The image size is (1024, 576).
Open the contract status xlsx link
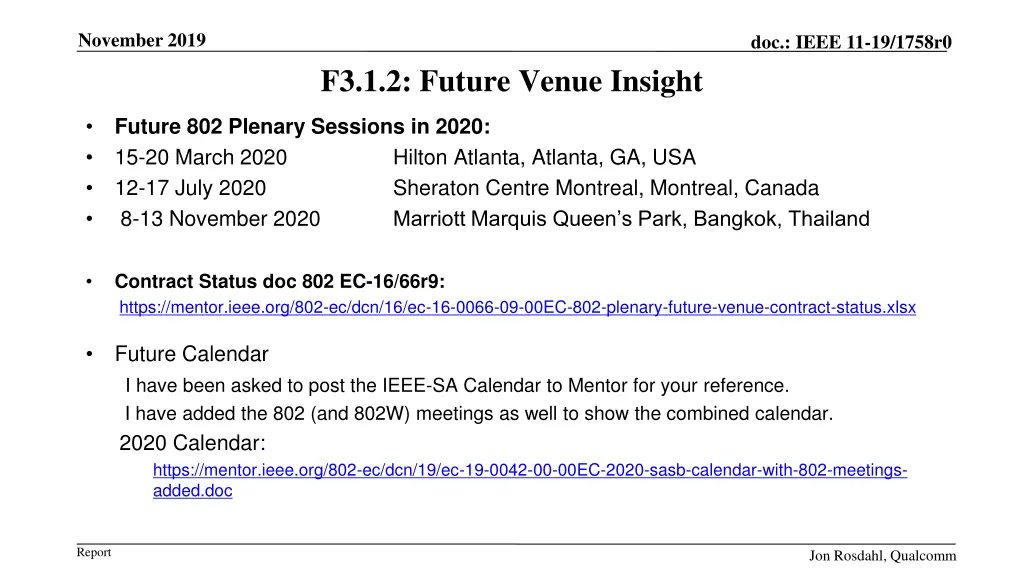click(517, 308)
